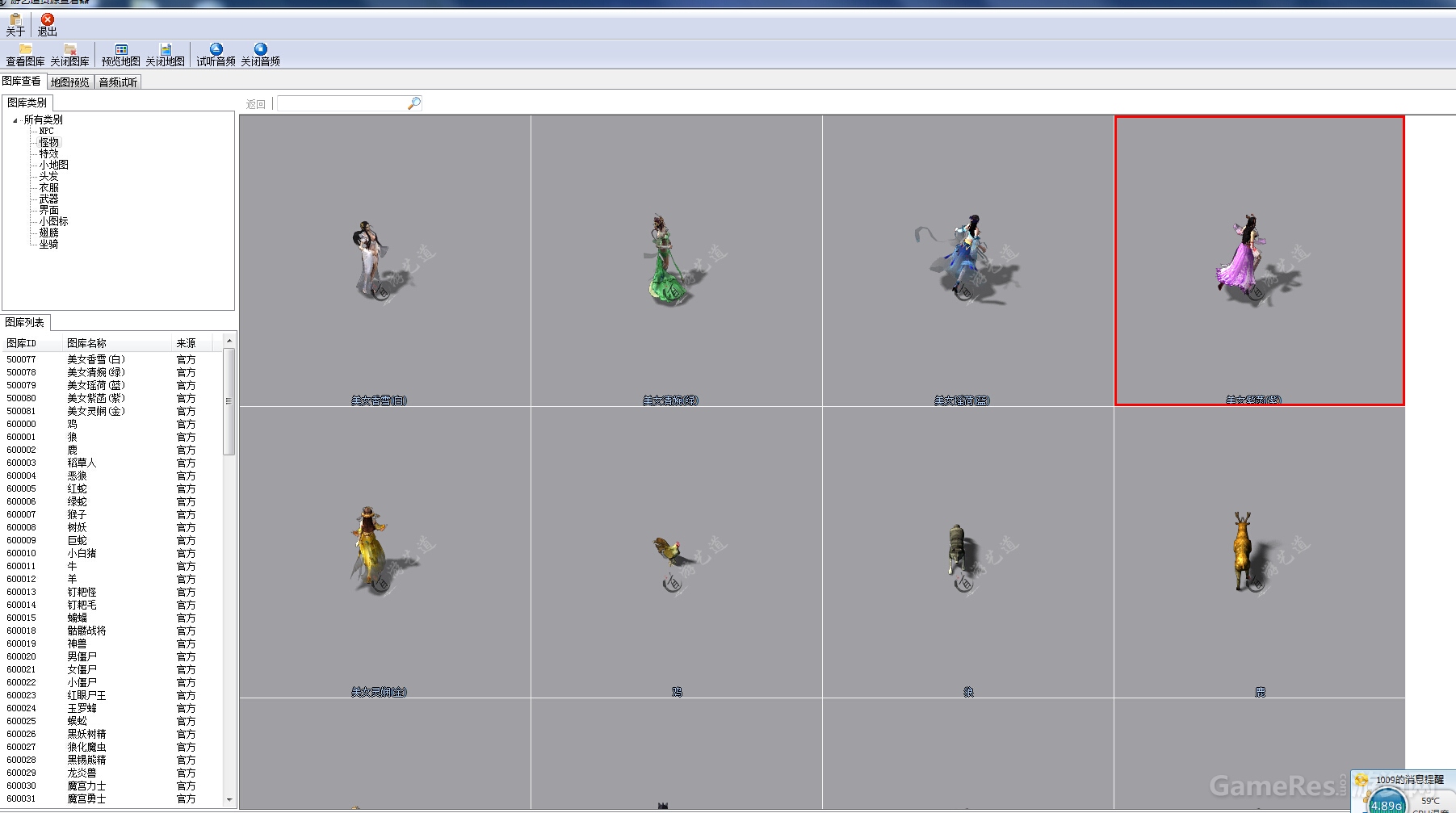Select the 翅膀 category
This screenshot has height=813, width=1456.
point(49,233)
